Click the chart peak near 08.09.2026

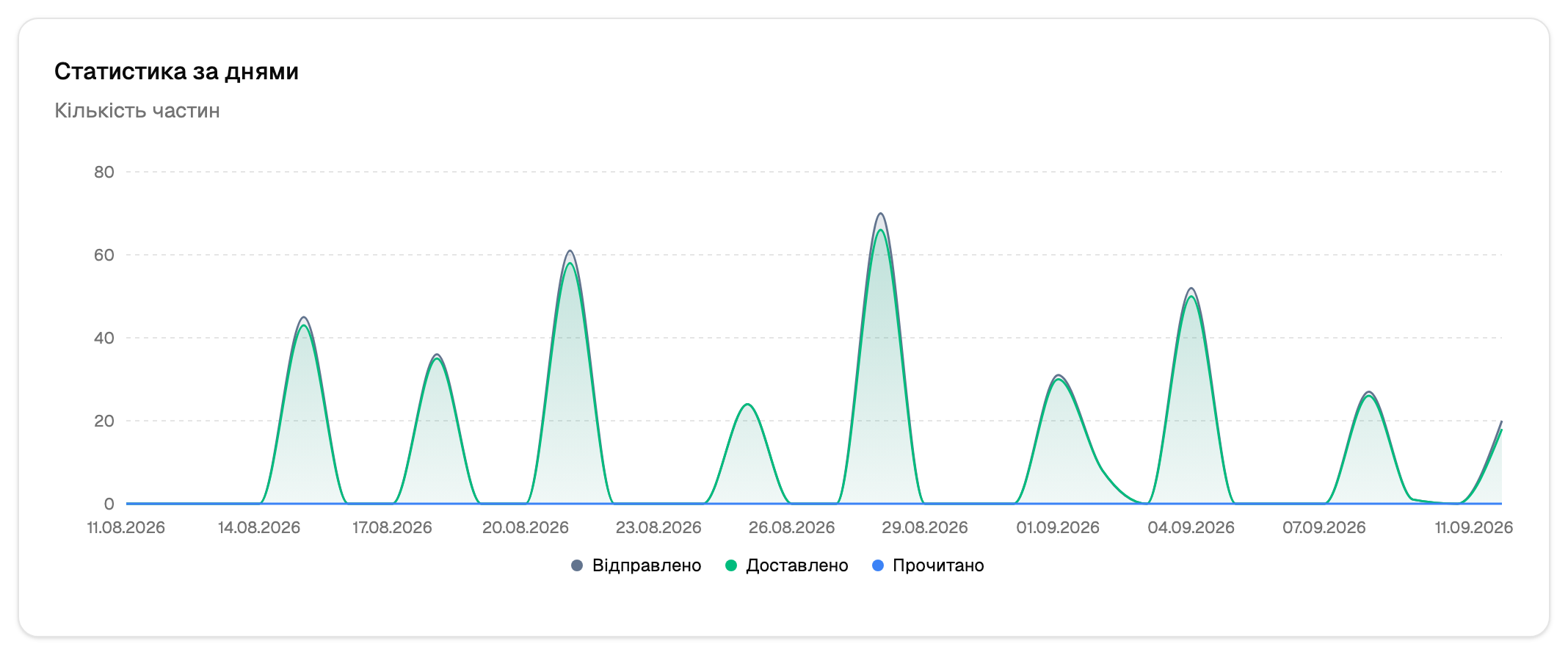point(1368,392)
